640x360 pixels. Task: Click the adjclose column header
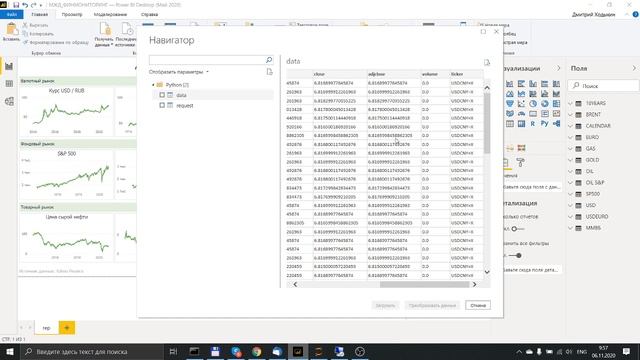coord(393,74)
